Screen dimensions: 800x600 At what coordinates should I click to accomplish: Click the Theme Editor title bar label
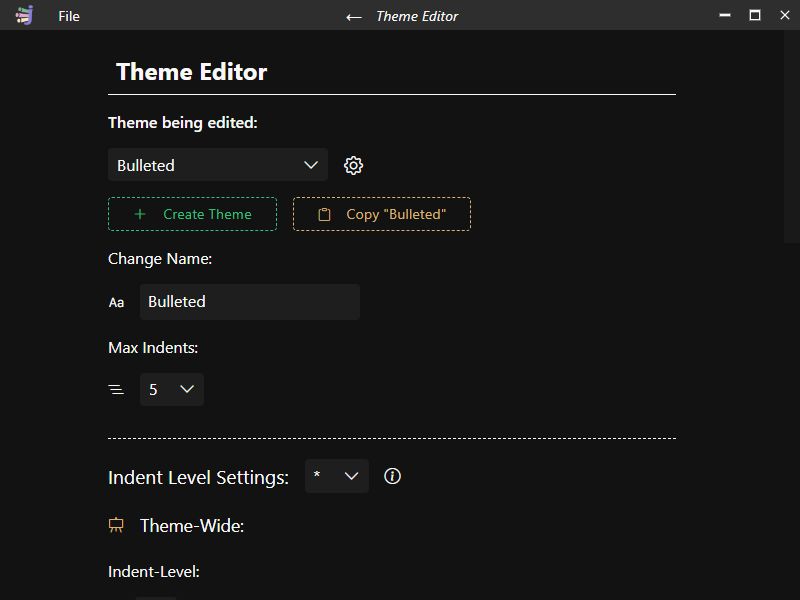[x=416, y=16]
